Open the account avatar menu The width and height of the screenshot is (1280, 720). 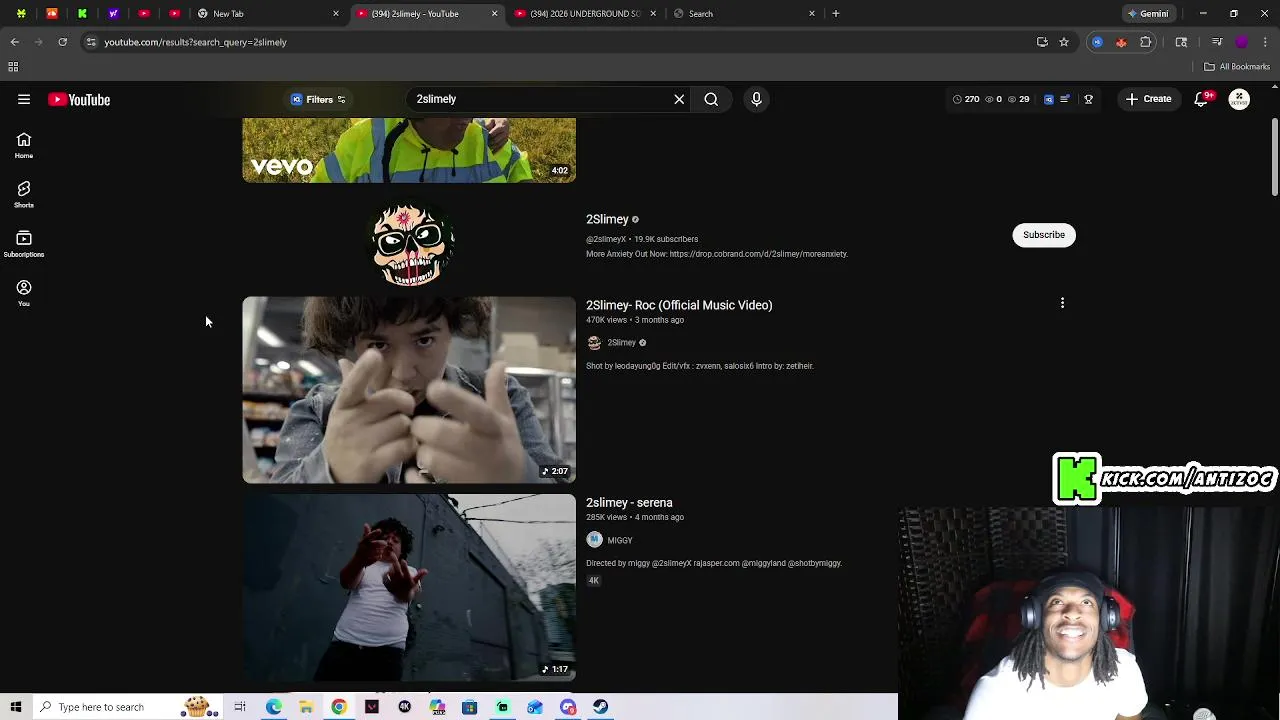pos(1239,99)
